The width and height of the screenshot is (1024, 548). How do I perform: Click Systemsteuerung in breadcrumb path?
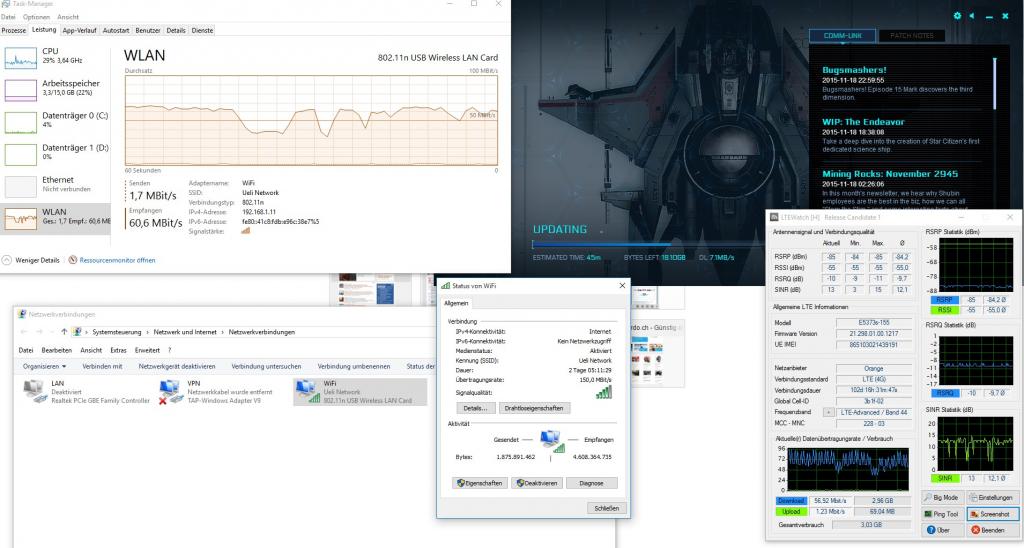[116, 332]
